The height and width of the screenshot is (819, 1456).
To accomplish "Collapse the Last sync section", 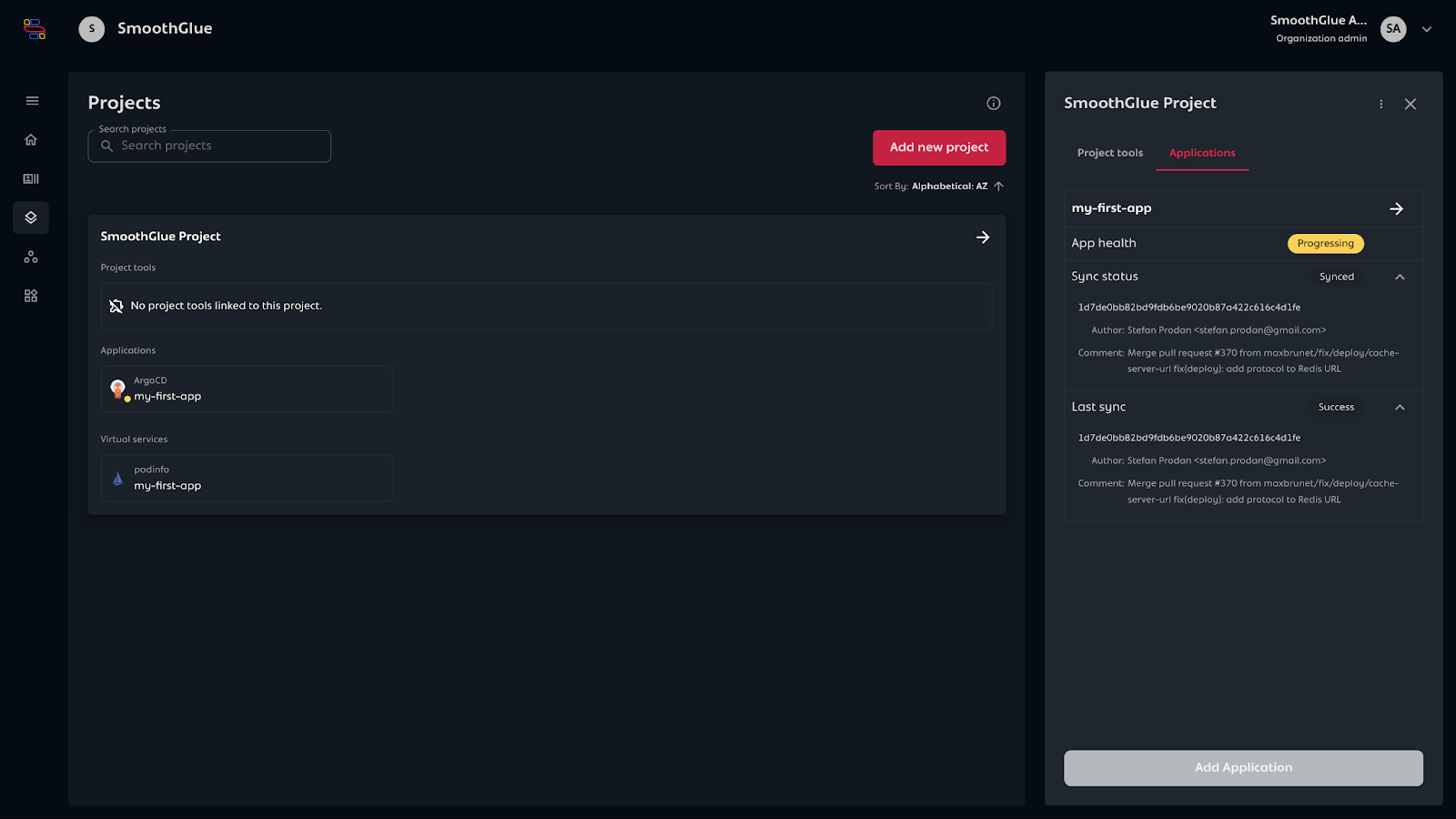I will pos(1400,407).
